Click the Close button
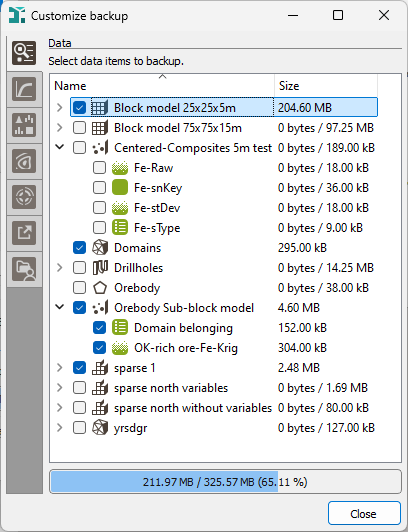 [x=364, y=513]
